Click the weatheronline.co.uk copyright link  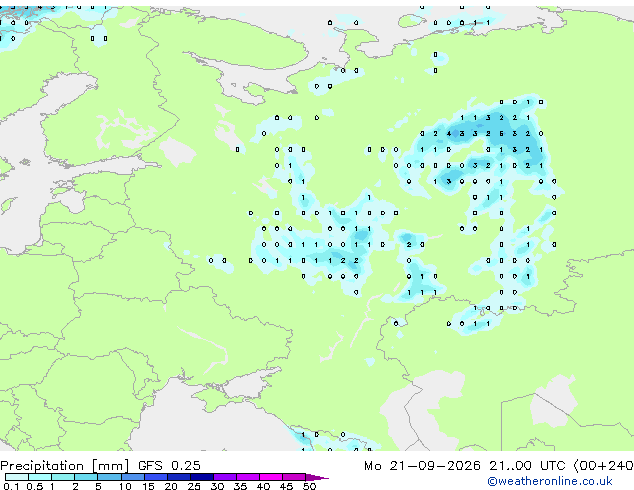[x=550, y=481]
